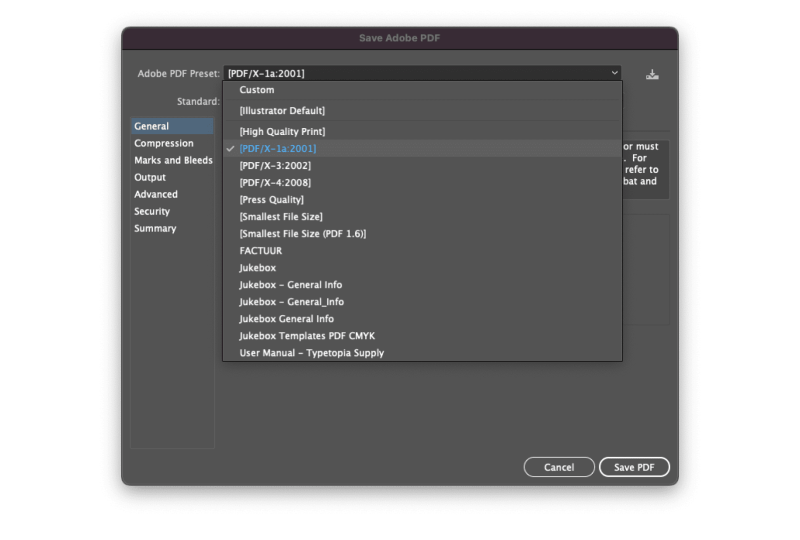Select the FACTUUR preset
This screenshot has width=800, height=540.
point(422,251)
